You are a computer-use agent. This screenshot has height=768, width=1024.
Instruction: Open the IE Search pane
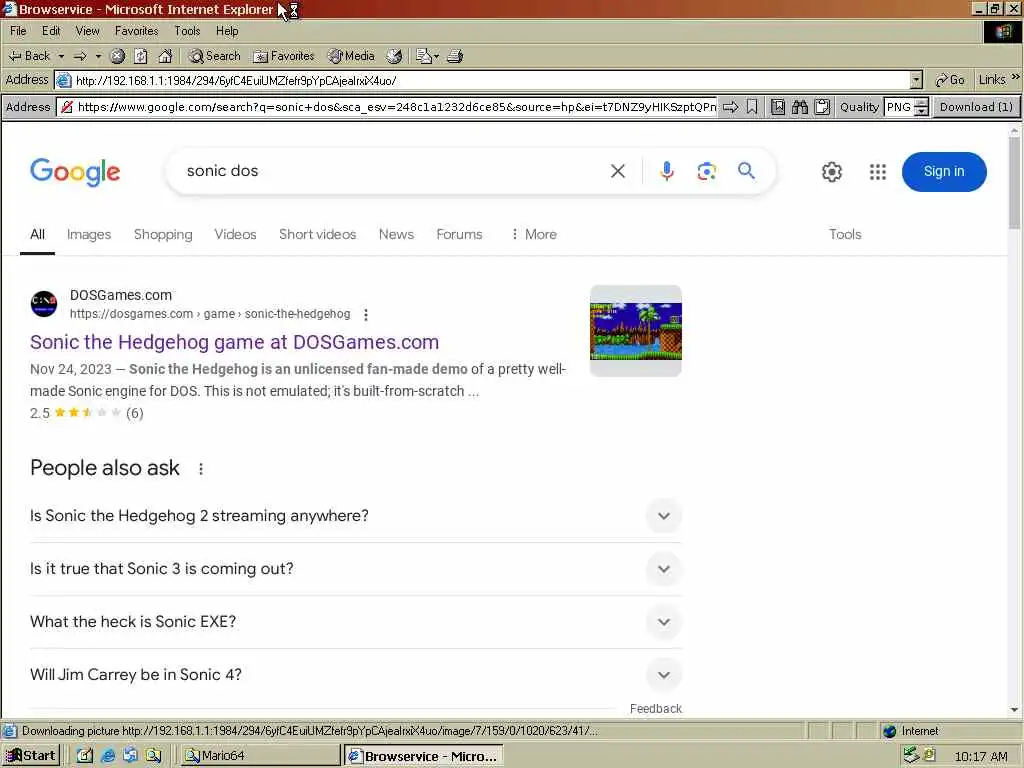[x=215, y=56]
